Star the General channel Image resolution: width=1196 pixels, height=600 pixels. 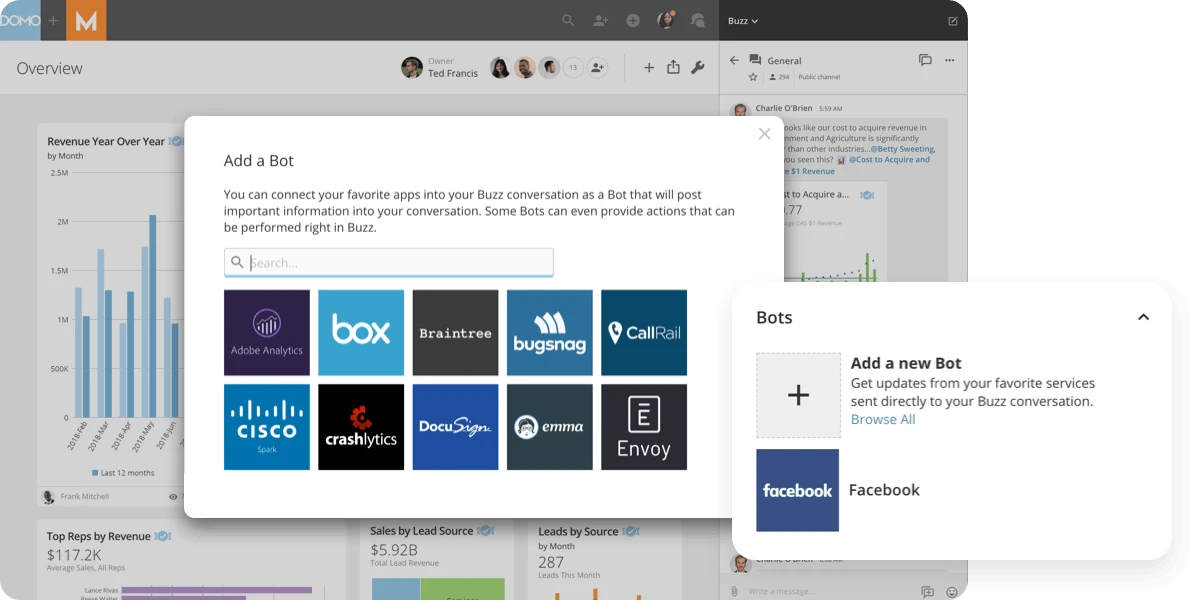click(x=754, y=77)
